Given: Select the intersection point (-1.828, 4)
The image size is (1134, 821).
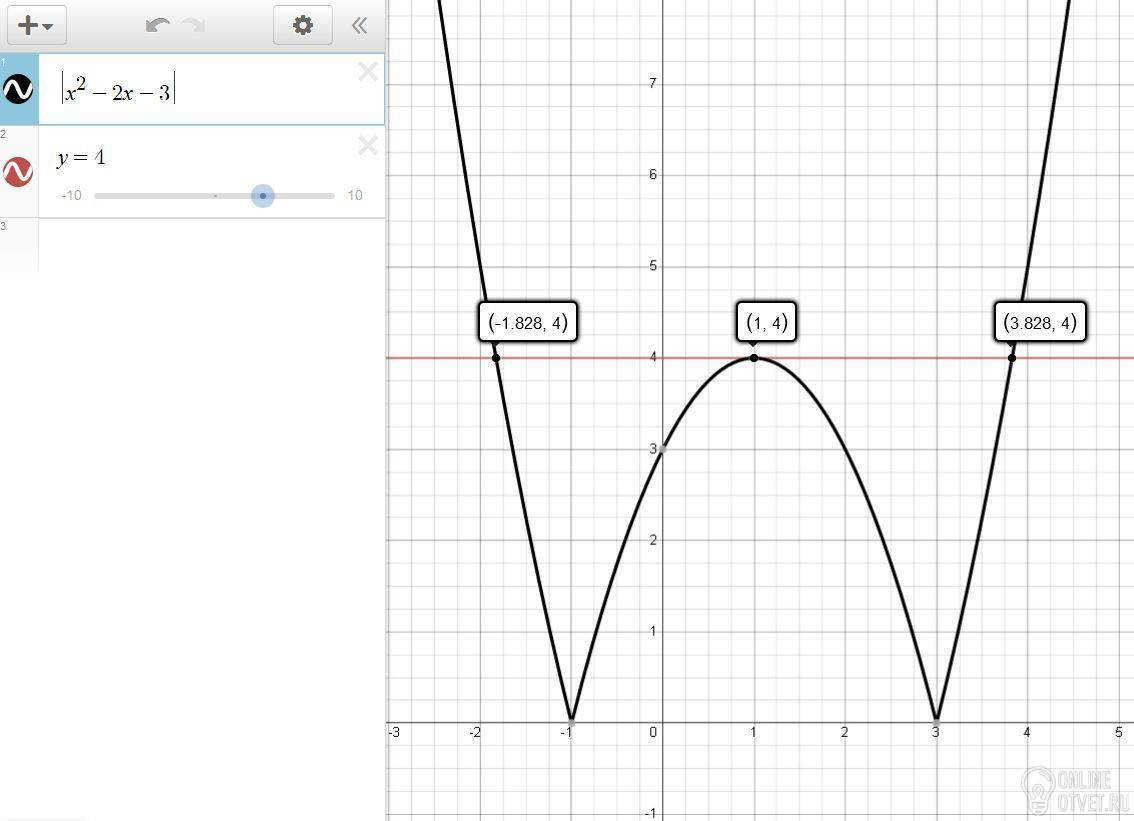Looking at the screenshot, I should click(495, 358).
